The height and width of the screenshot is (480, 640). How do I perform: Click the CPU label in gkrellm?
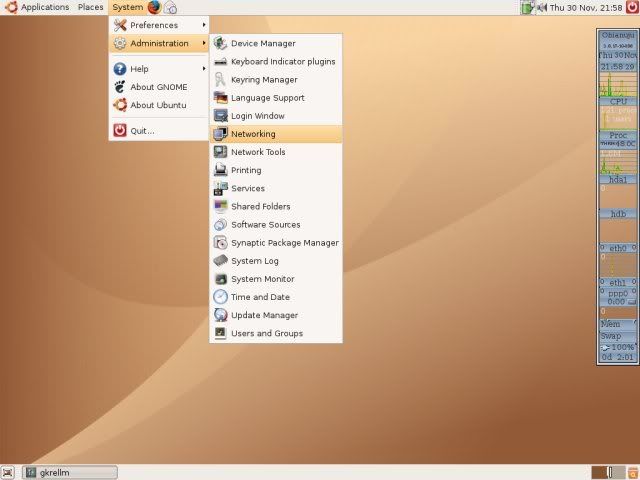[x=618, y=102]
